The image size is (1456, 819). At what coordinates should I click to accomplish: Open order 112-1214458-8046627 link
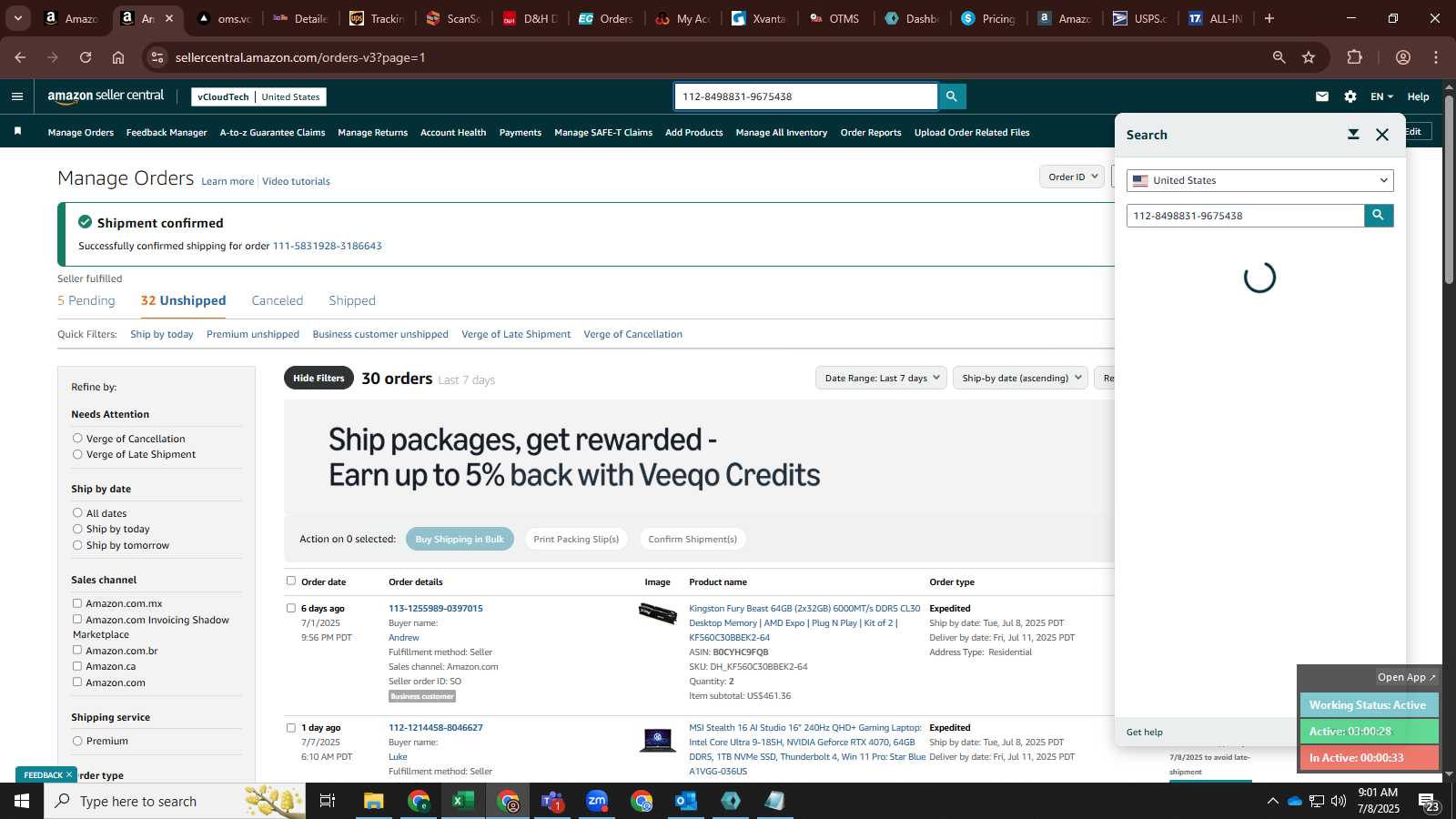point(436,727)
